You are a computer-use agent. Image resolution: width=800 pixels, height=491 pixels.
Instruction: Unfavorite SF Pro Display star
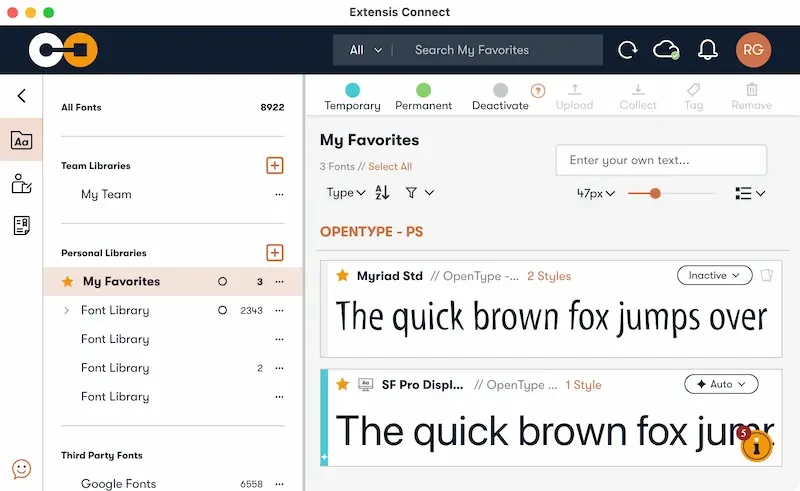(x=342, y=384)
